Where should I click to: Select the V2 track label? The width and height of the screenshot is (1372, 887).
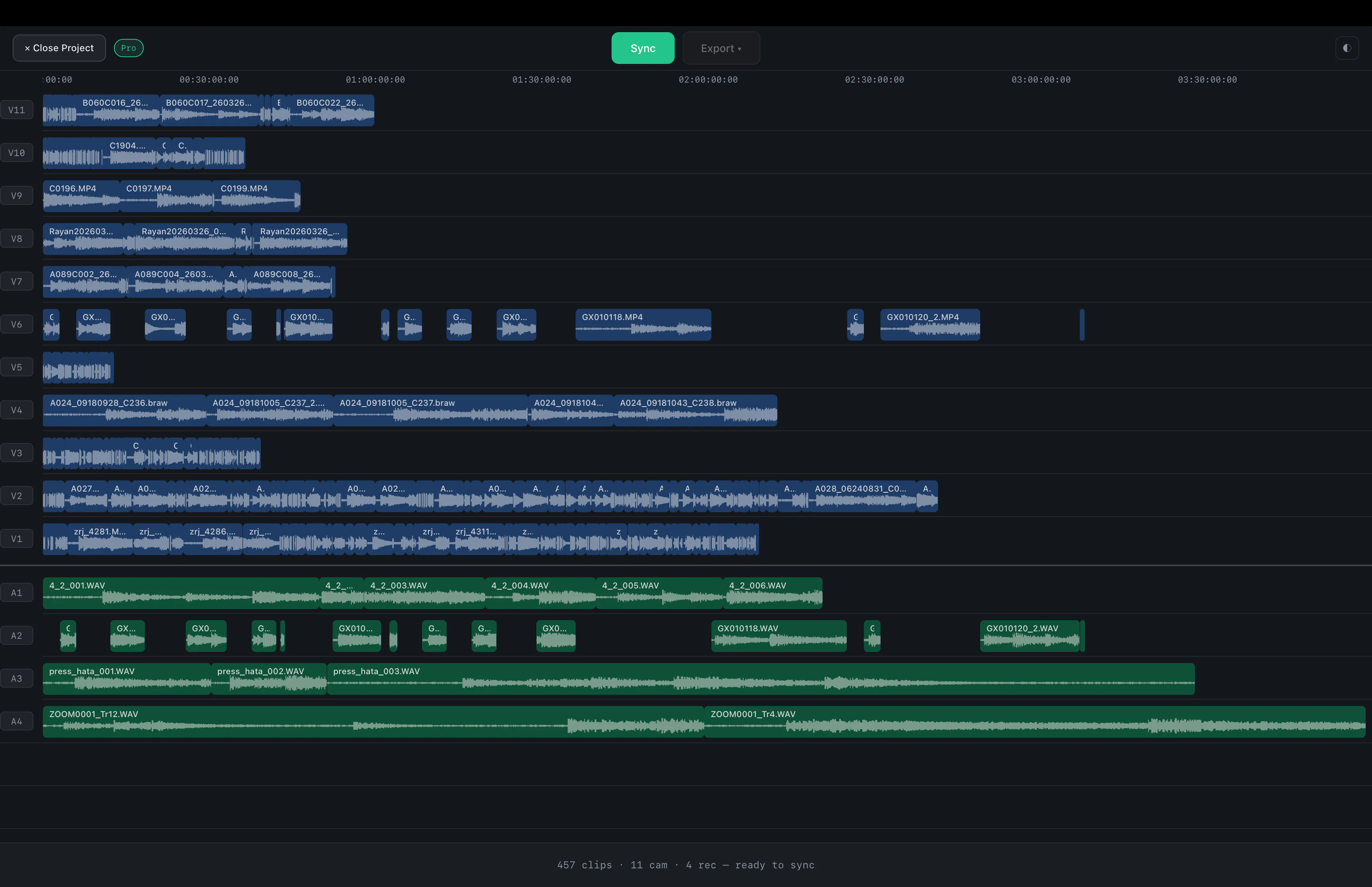tap(17, 496)
